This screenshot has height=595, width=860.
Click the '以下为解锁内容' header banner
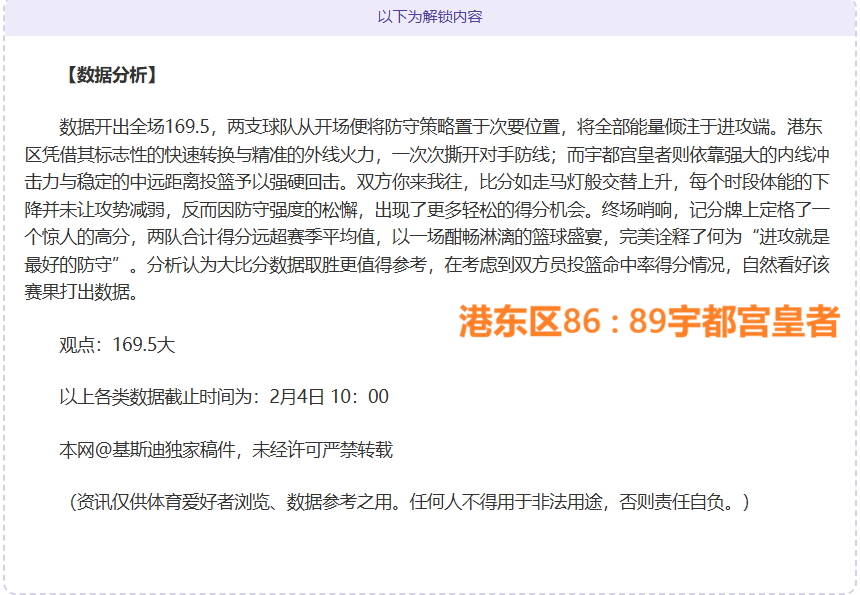(430, 17)
